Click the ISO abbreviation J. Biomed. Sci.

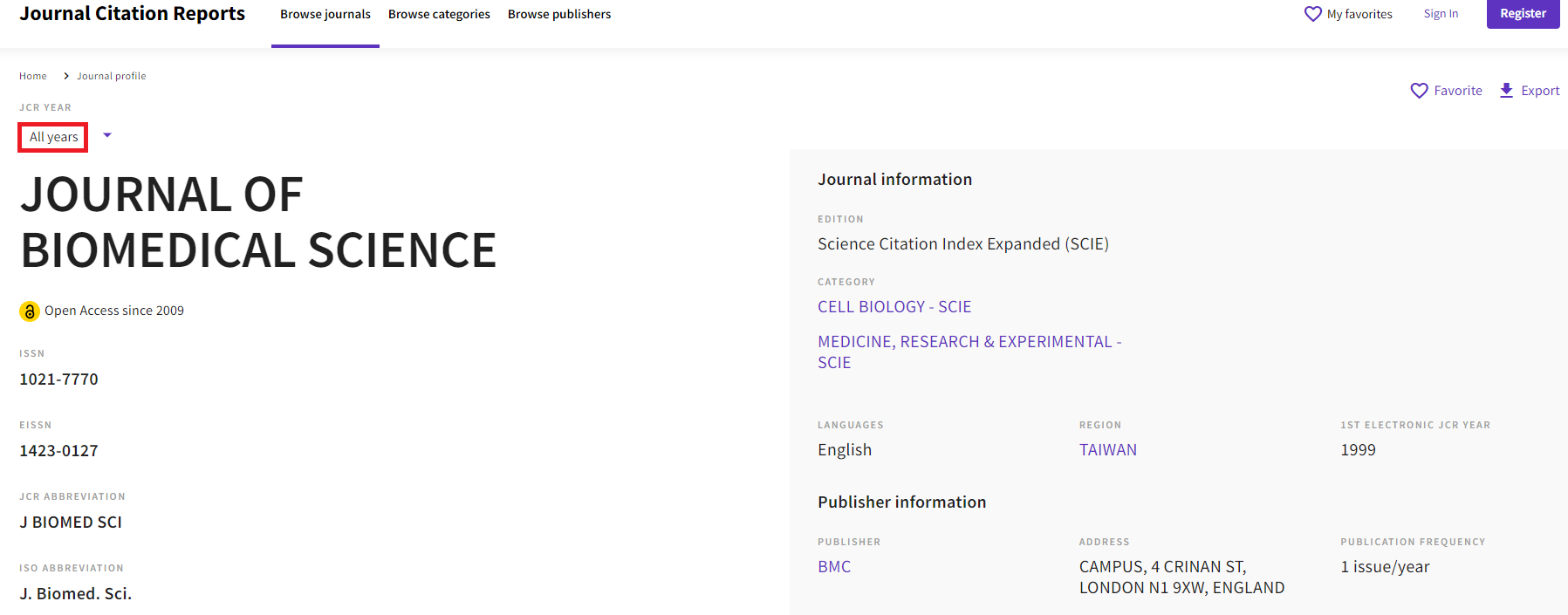pyautogui.click(x=75, y=594)
